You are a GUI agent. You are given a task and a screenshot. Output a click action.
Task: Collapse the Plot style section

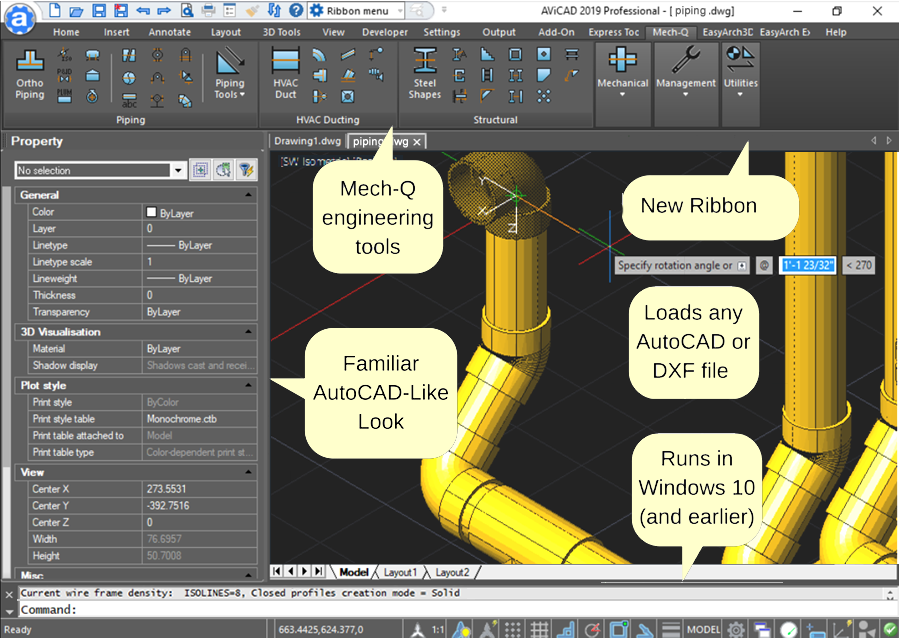point(249,386)
